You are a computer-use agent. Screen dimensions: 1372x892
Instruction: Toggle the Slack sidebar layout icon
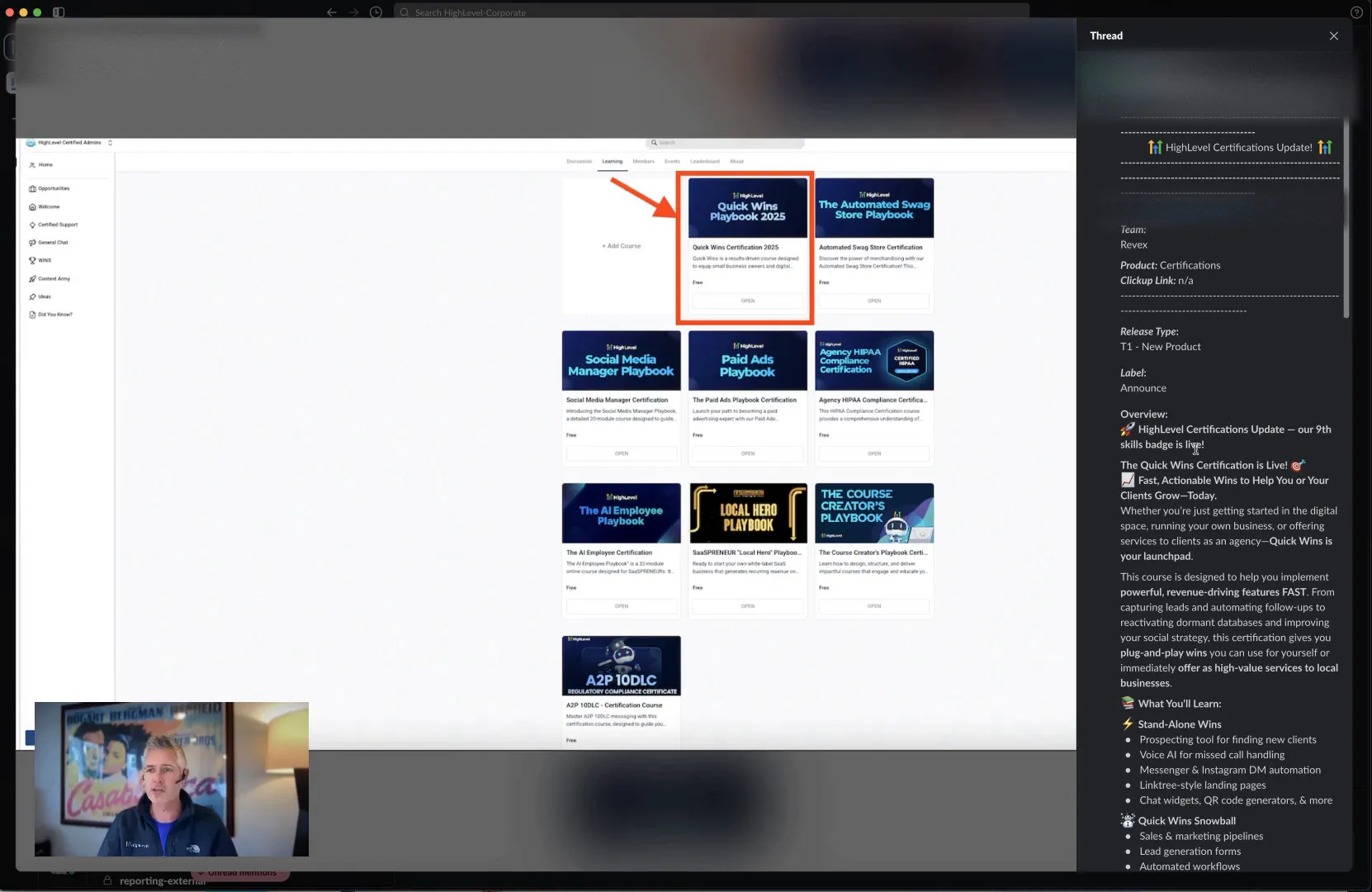(59, 12)
